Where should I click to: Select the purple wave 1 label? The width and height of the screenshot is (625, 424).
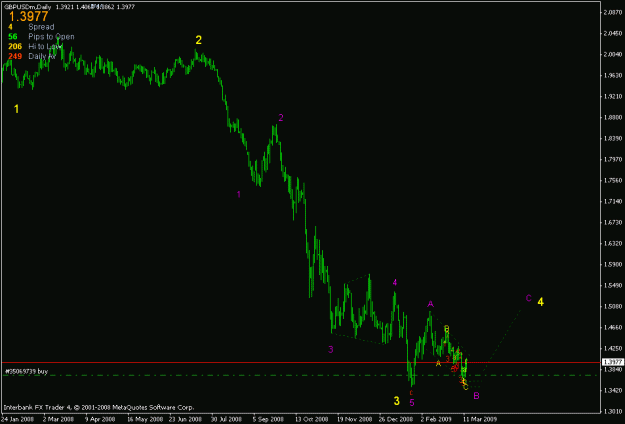coord(239,194)
